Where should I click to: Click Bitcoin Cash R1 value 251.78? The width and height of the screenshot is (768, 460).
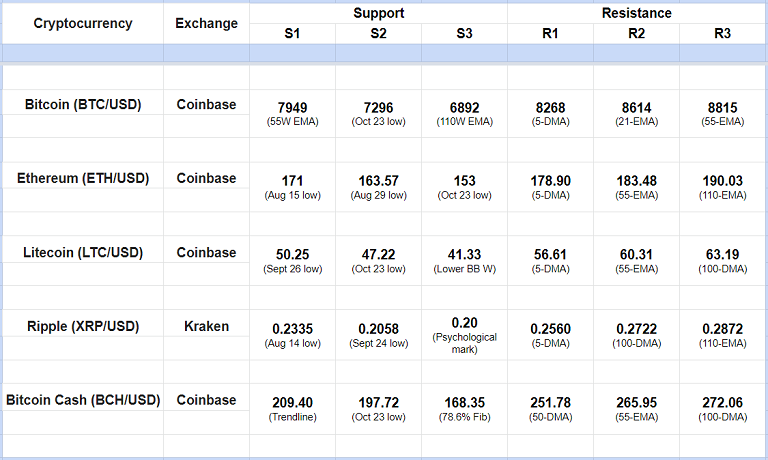pos(551,402)
